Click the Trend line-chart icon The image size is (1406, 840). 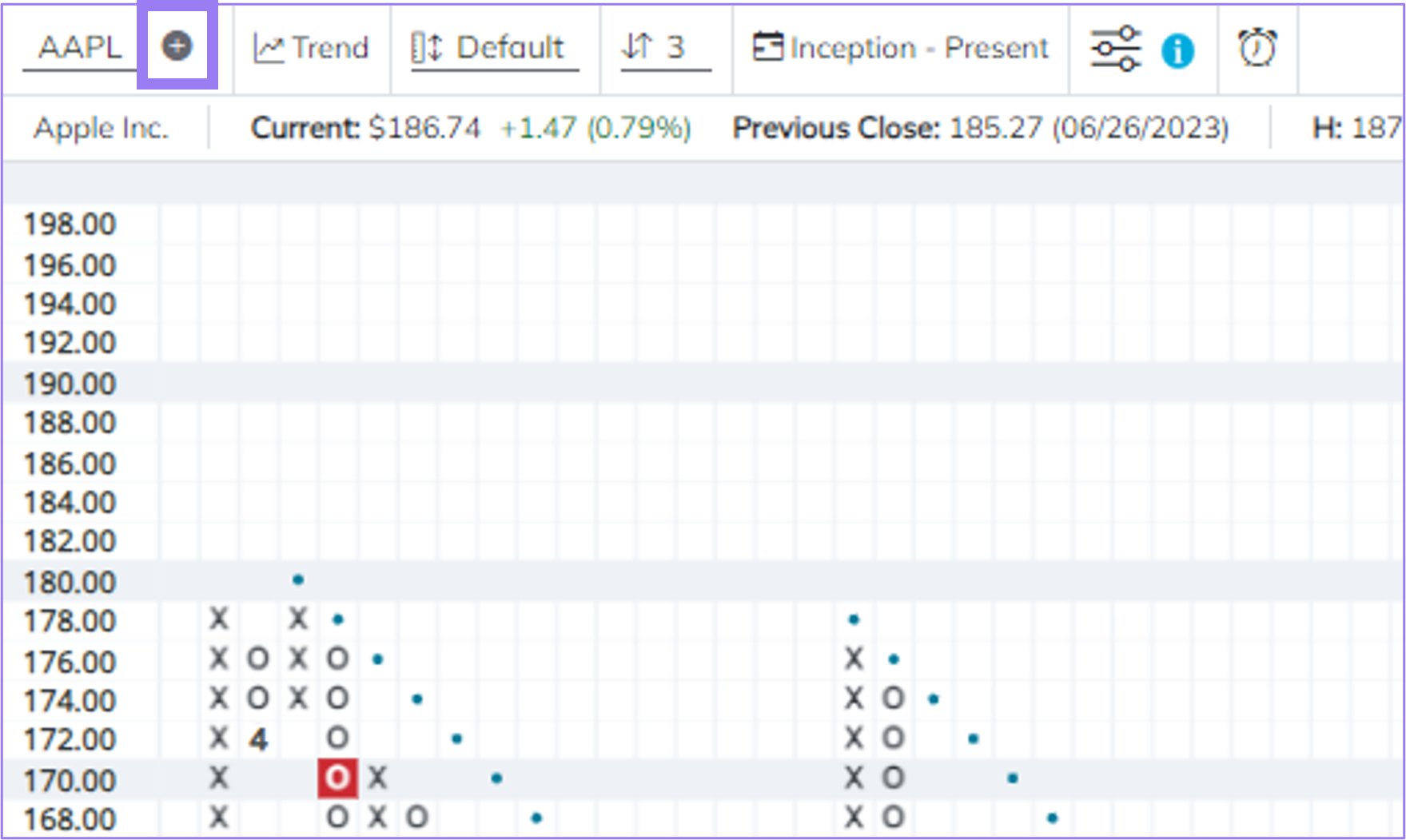tap(268, 48)
